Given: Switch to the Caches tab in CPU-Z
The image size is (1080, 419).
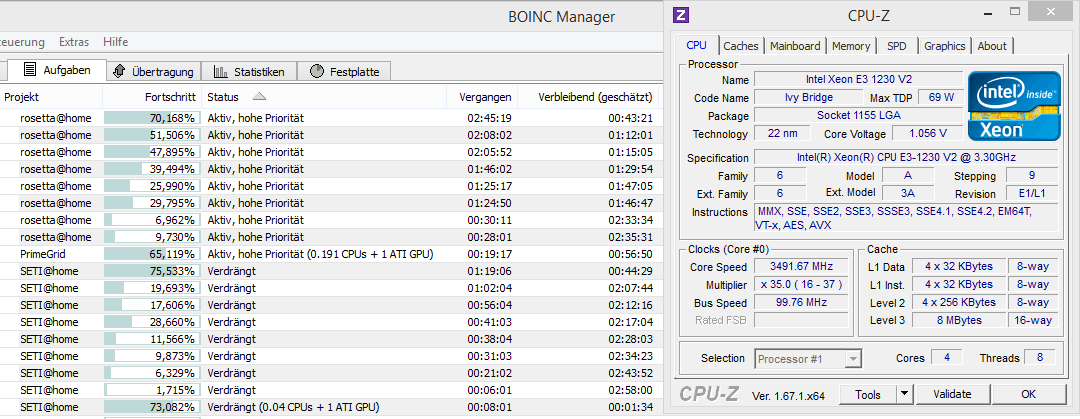Looking at the screenshot, I should (740, 46).
